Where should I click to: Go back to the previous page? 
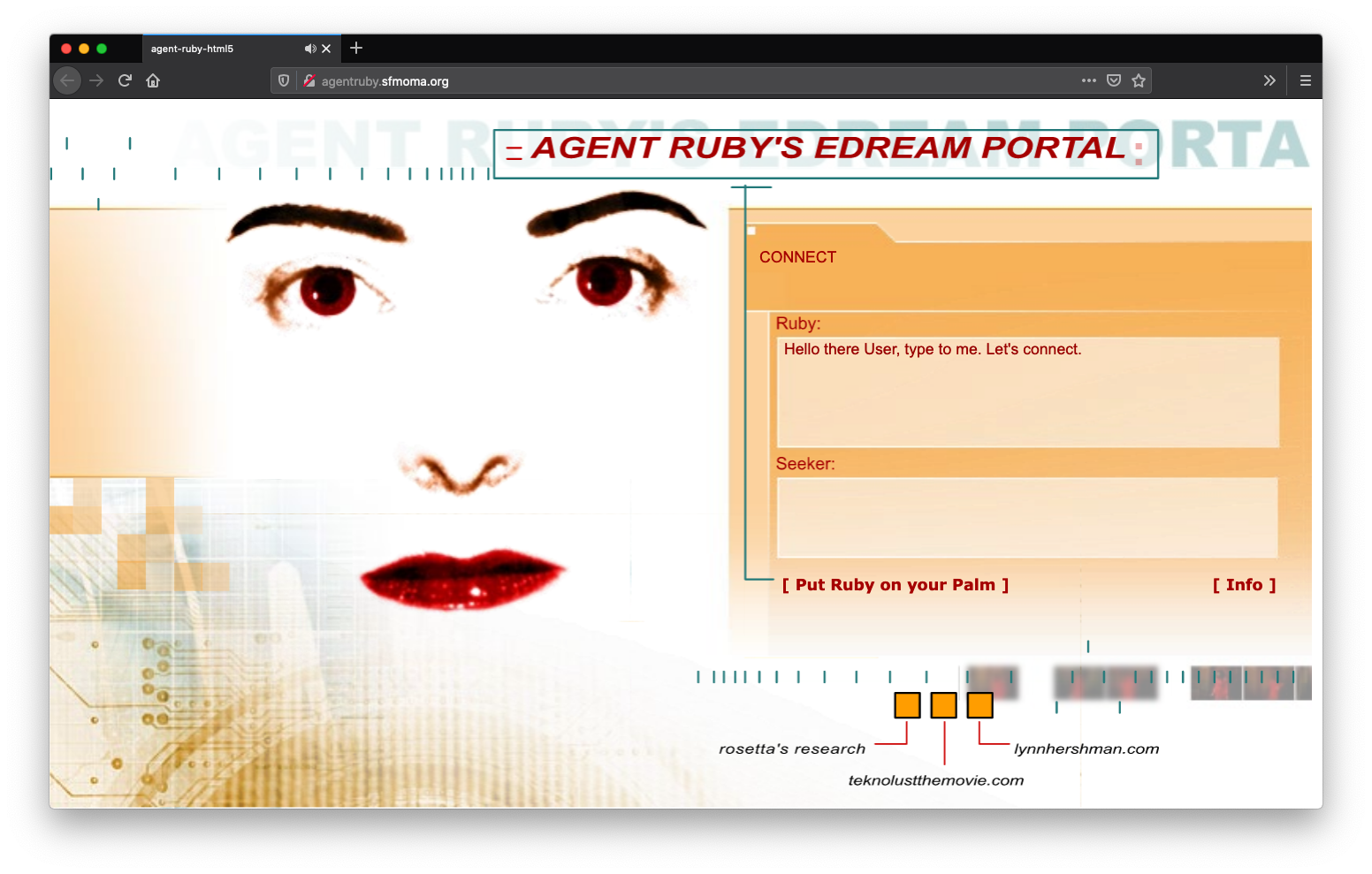68,80
